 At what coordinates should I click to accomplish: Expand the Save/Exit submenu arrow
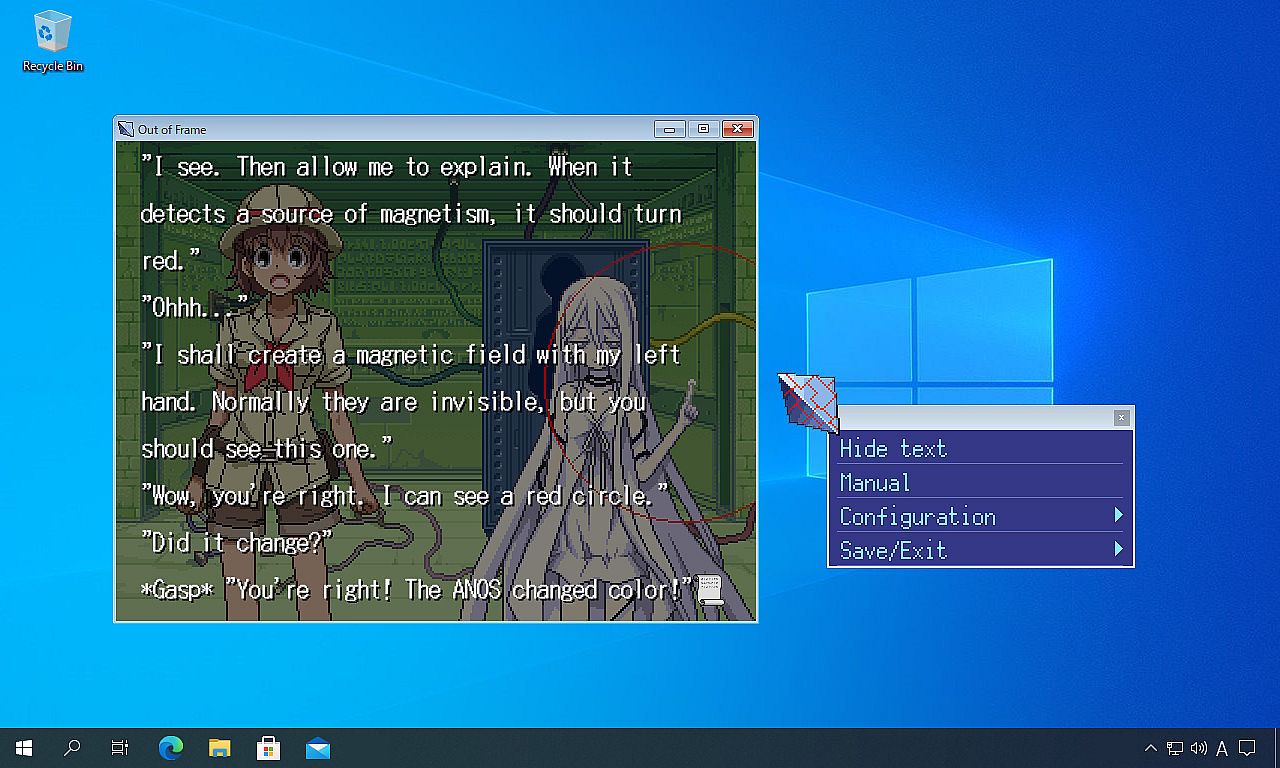click(x=1118, y=550)
